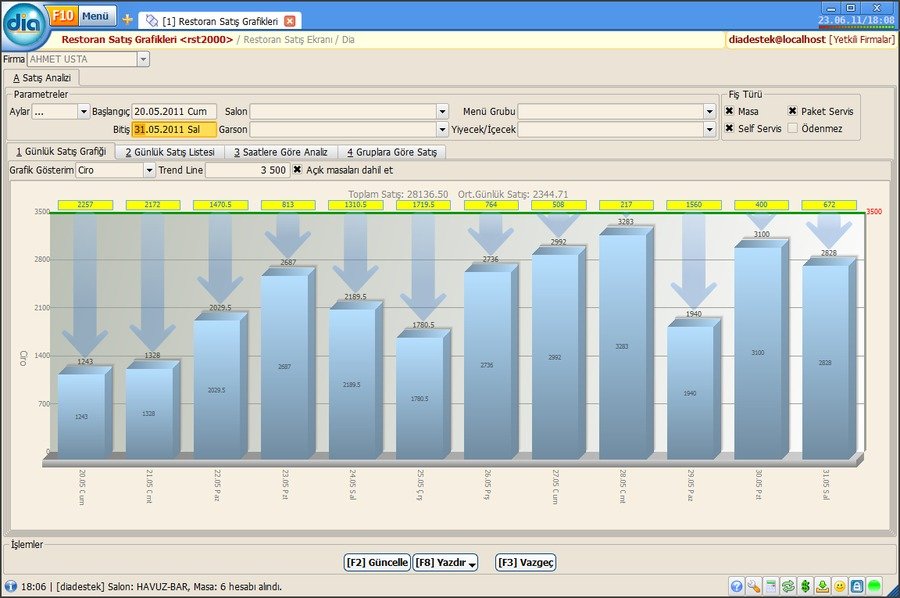Click the Salon input field

coord(343,111)
